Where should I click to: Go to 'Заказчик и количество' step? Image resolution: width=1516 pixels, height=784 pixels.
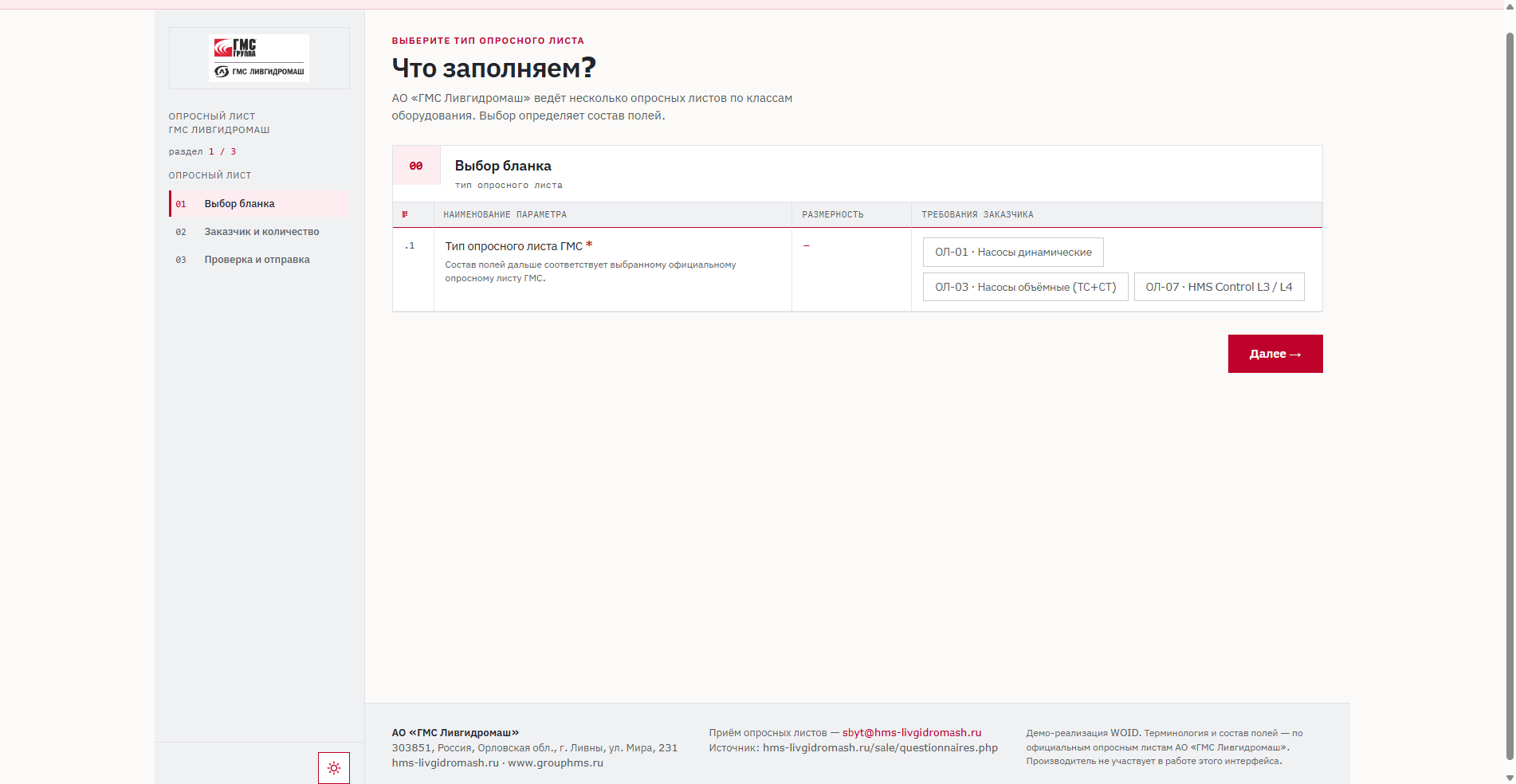pos(260,232)
